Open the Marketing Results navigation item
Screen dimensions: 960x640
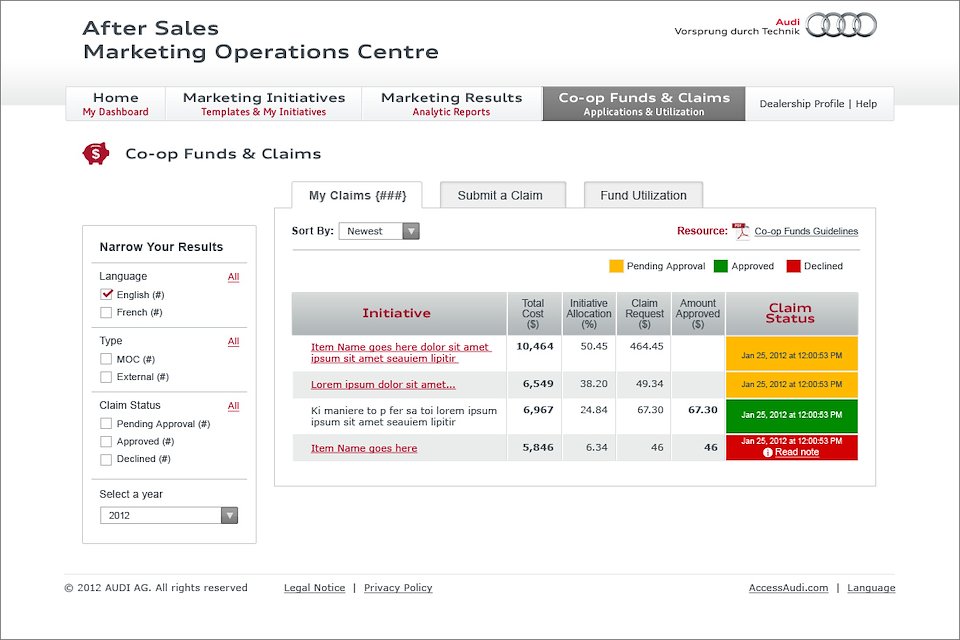pos(451,104)
